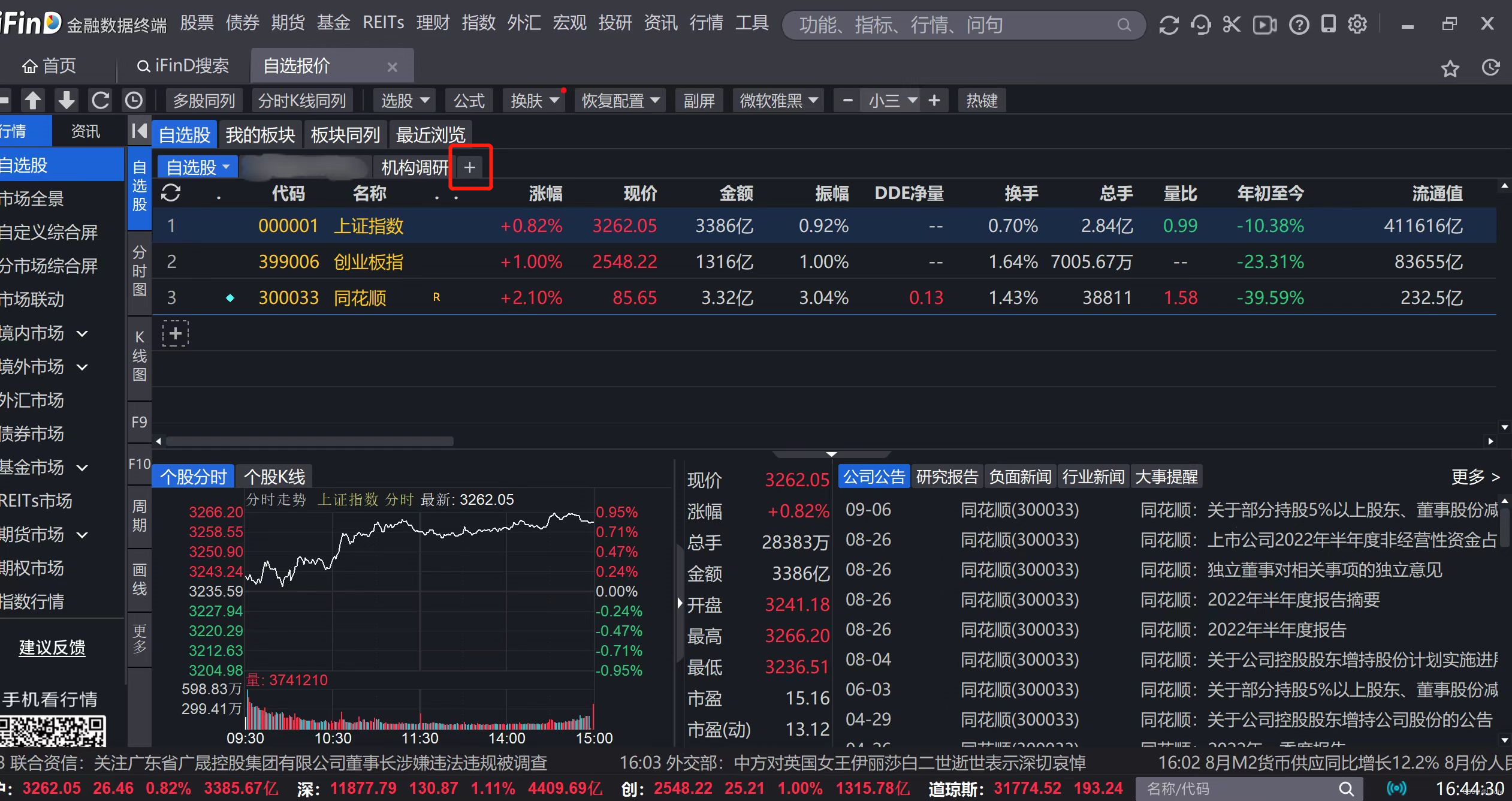Viewport: 1512px width, 801px height.
Task: Open the 宏观 menu
Action: tap(569, 23)
